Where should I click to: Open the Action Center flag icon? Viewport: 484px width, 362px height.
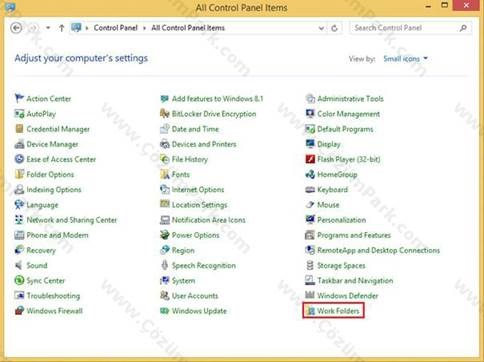tap(19, 98)
